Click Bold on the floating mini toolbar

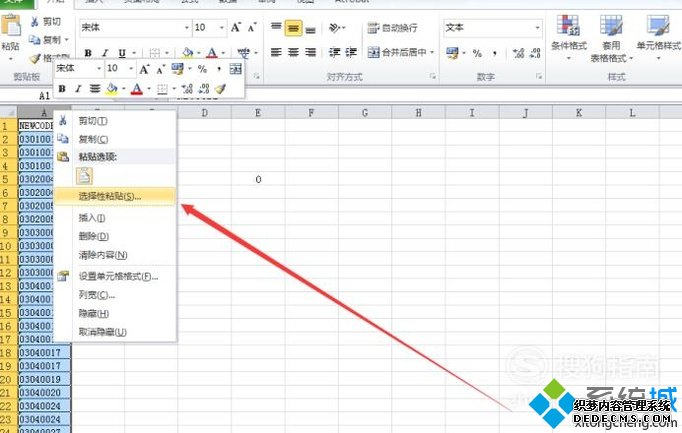click(62, 89)
